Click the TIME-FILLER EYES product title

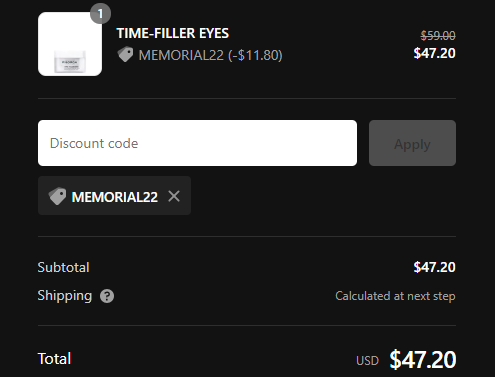tap(173, 33)
